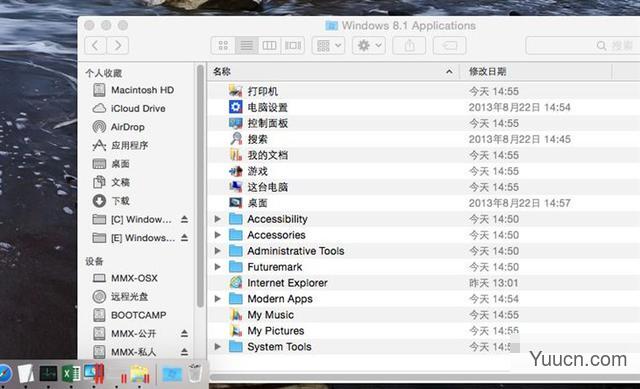Open the action gear menu
This screenshot has width=640, height=389.
[369, 45]
